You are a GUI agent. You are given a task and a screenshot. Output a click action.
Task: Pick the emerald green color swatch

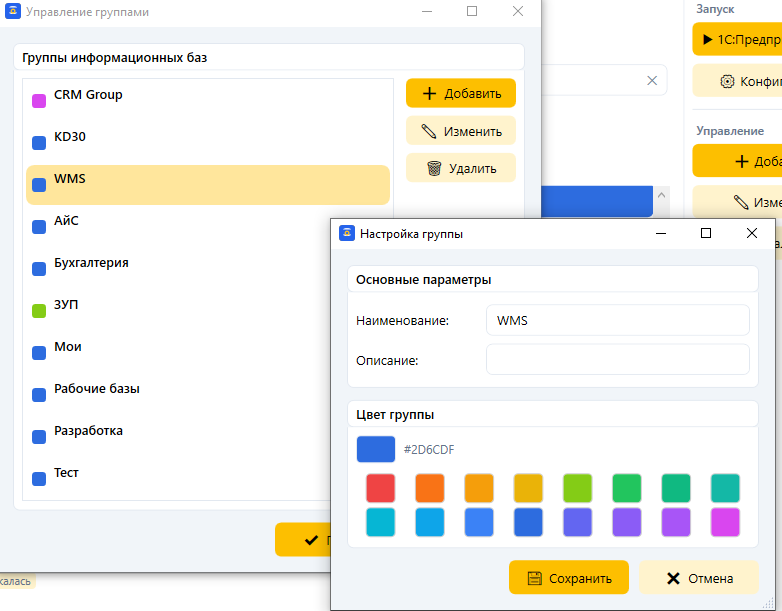[x=676, y=488]
